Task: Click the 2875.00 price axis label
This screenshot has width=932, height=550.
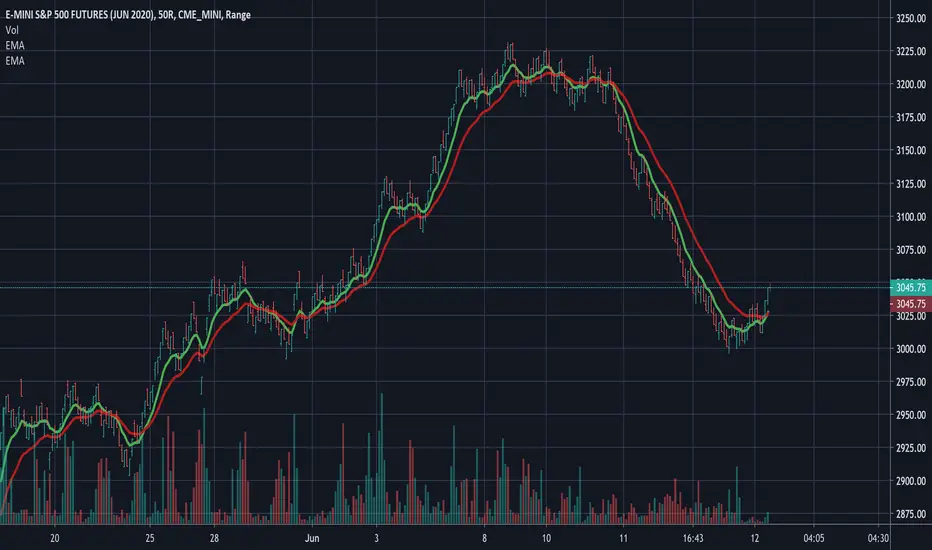Action: pyautogui.click(x=911, y=514)
